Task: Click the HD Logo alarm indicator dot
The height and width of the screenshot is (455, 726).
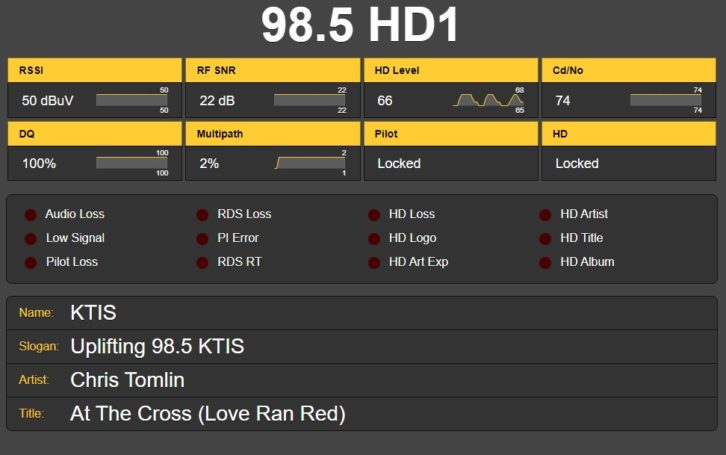Action: point(374,239)
